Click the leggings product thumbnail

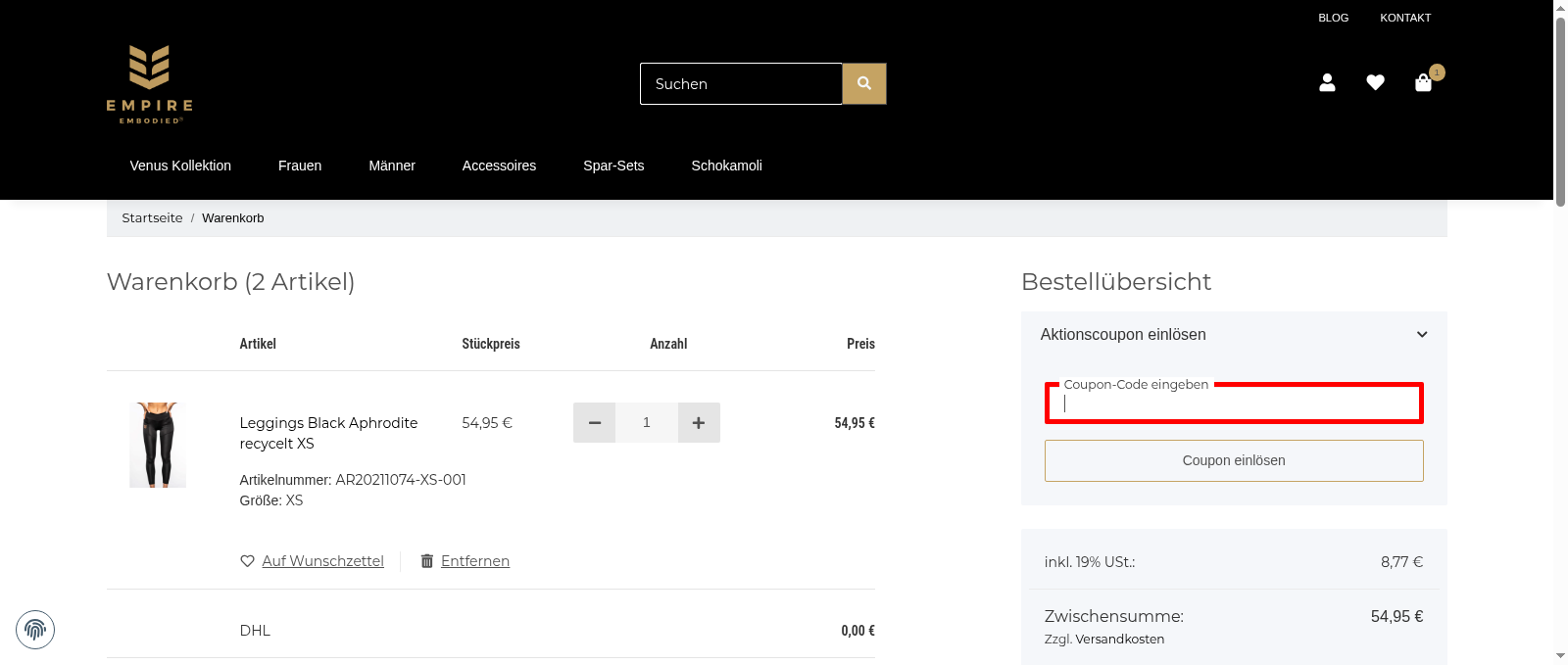click(x=158, y=445)
